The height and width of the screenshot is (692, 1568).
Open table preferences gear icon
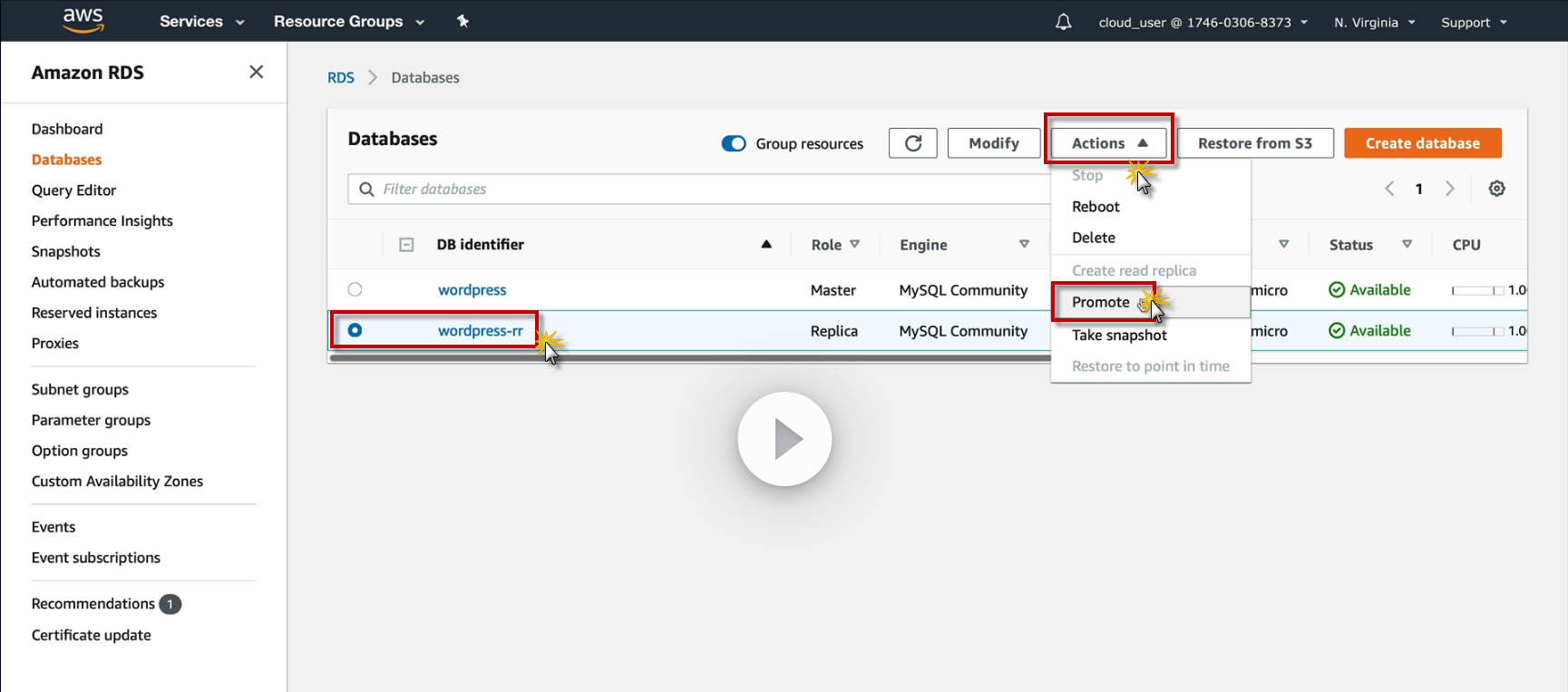pos(1496,189)
